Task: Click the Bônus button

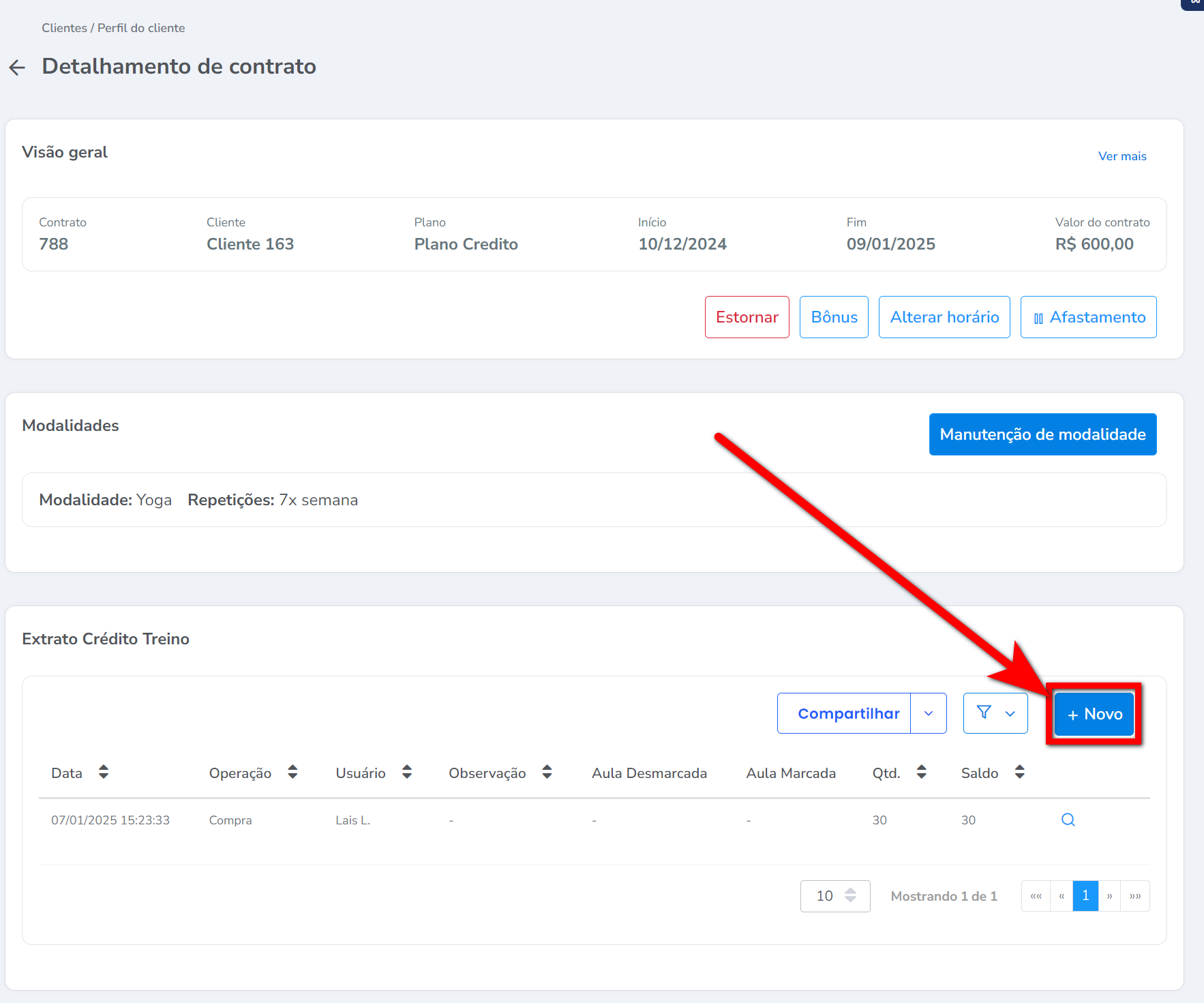Action: coord(834,317)
